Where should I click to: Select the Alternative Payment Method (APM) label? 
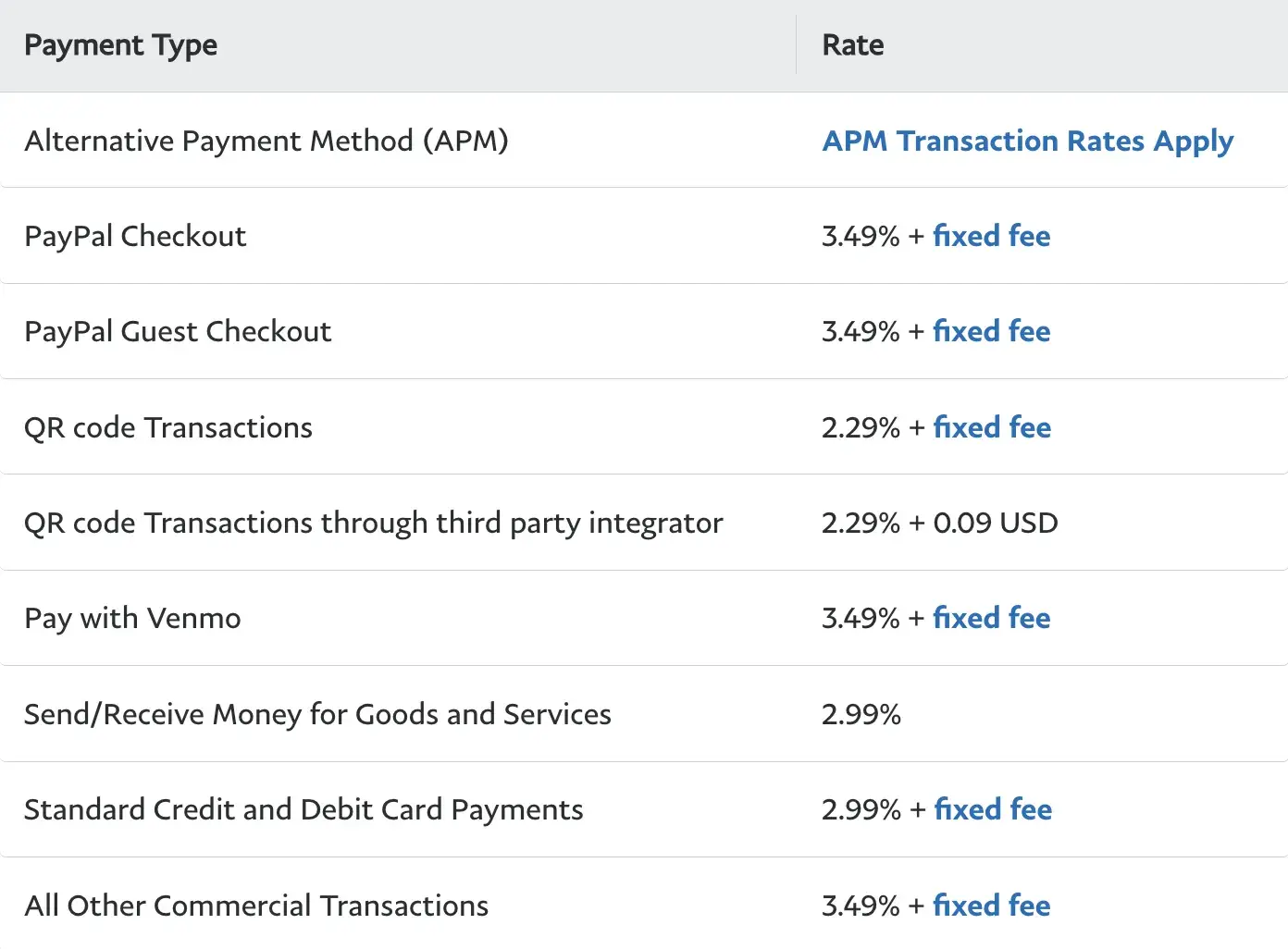(266, 142)
